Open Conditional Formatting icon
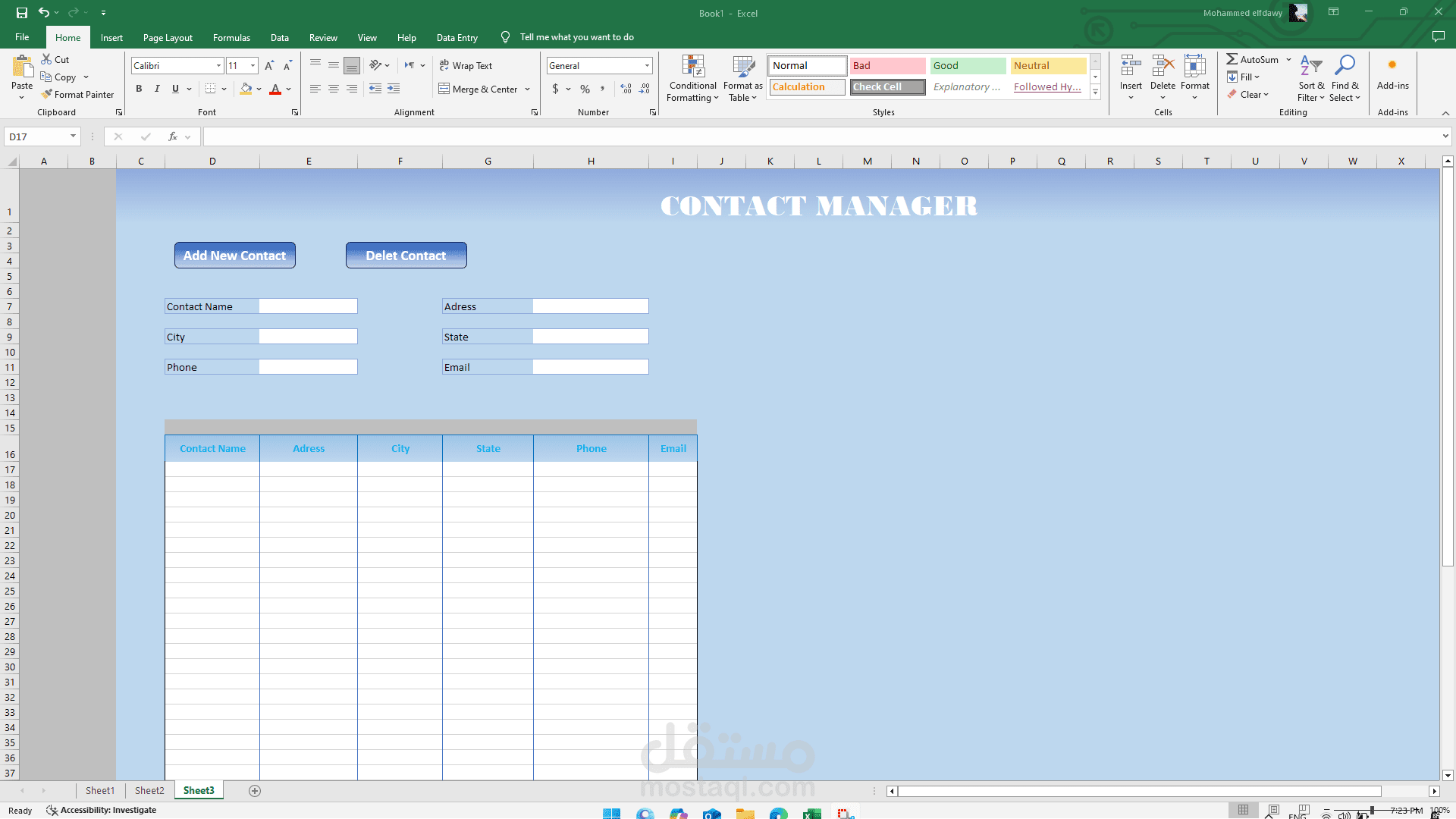 693,67
